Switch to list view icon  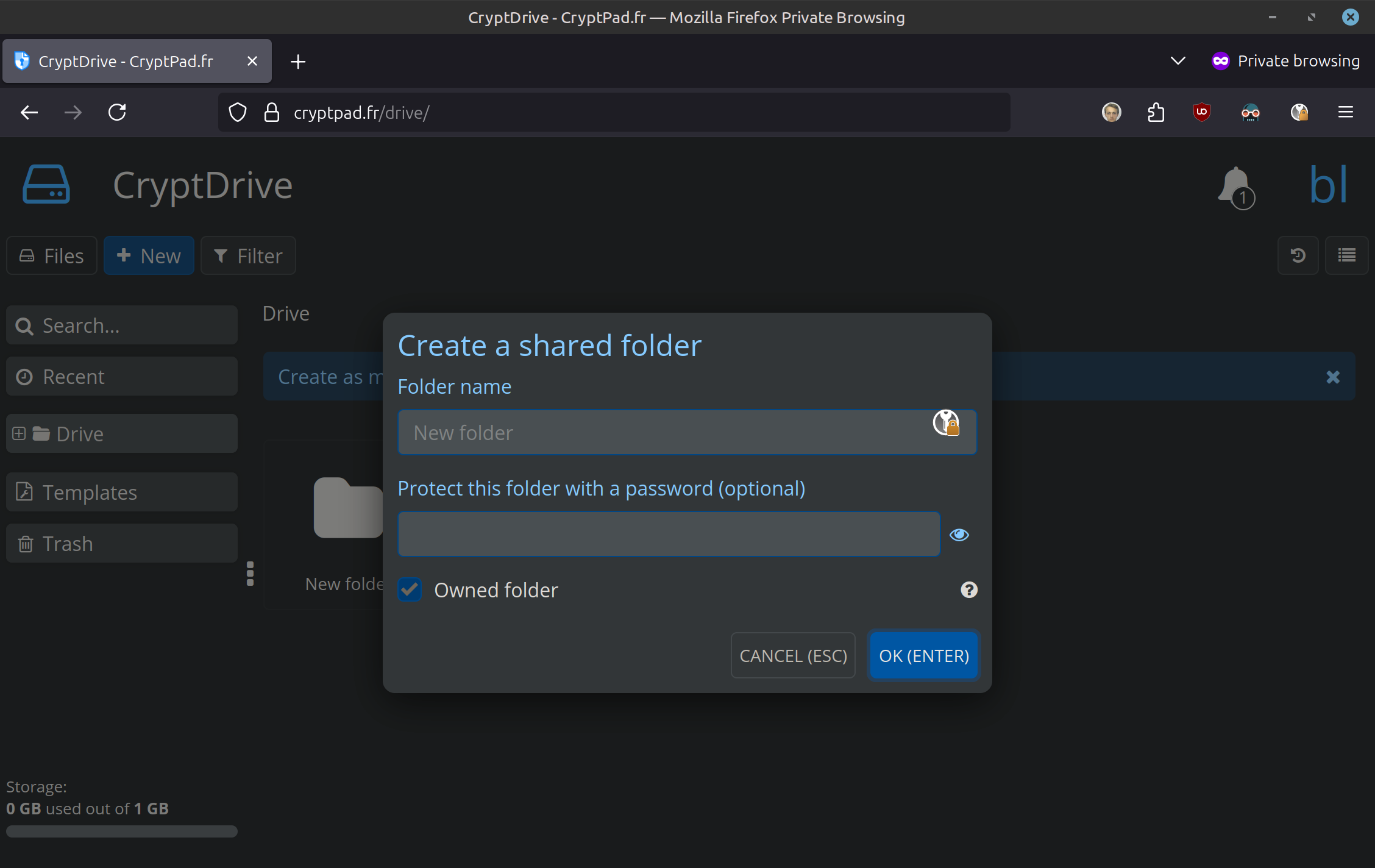tap(1346, 255)
